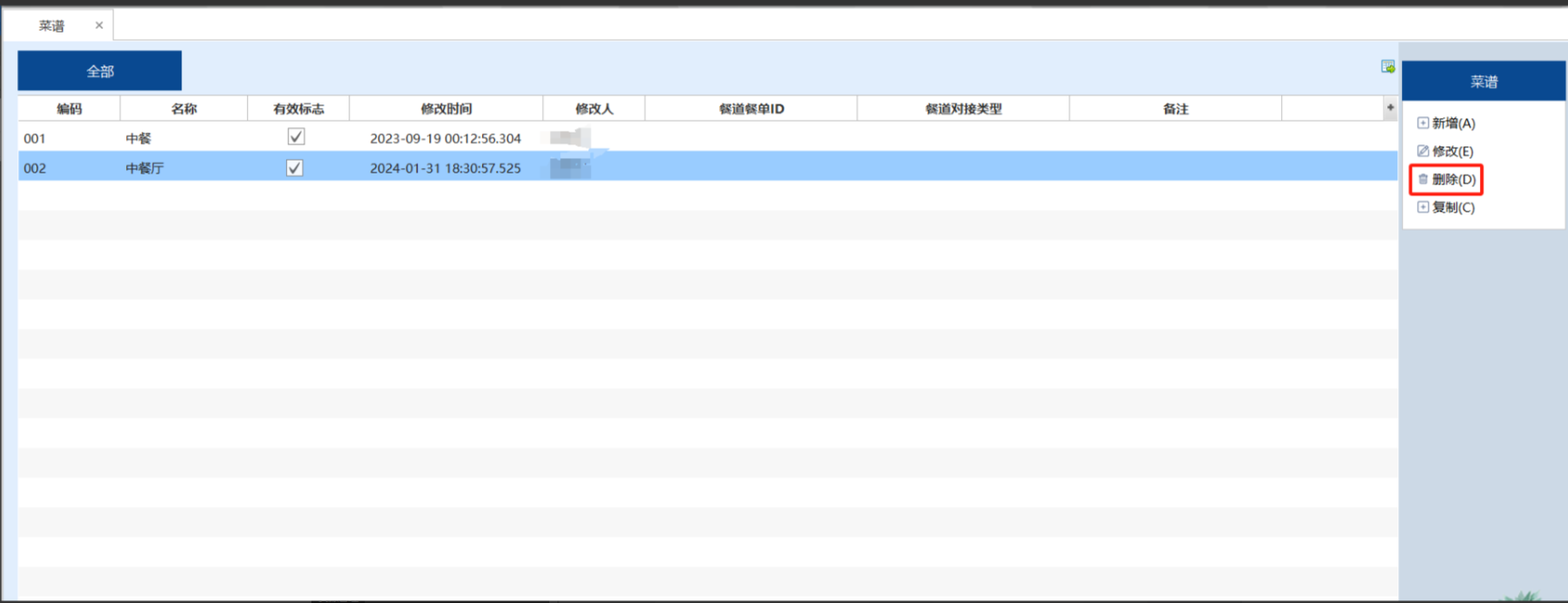The height and width of the screenshot is (603, 1568).
Task: Uncheck 有效标志 checkbox for row 001
Action: tap(295, 137)
